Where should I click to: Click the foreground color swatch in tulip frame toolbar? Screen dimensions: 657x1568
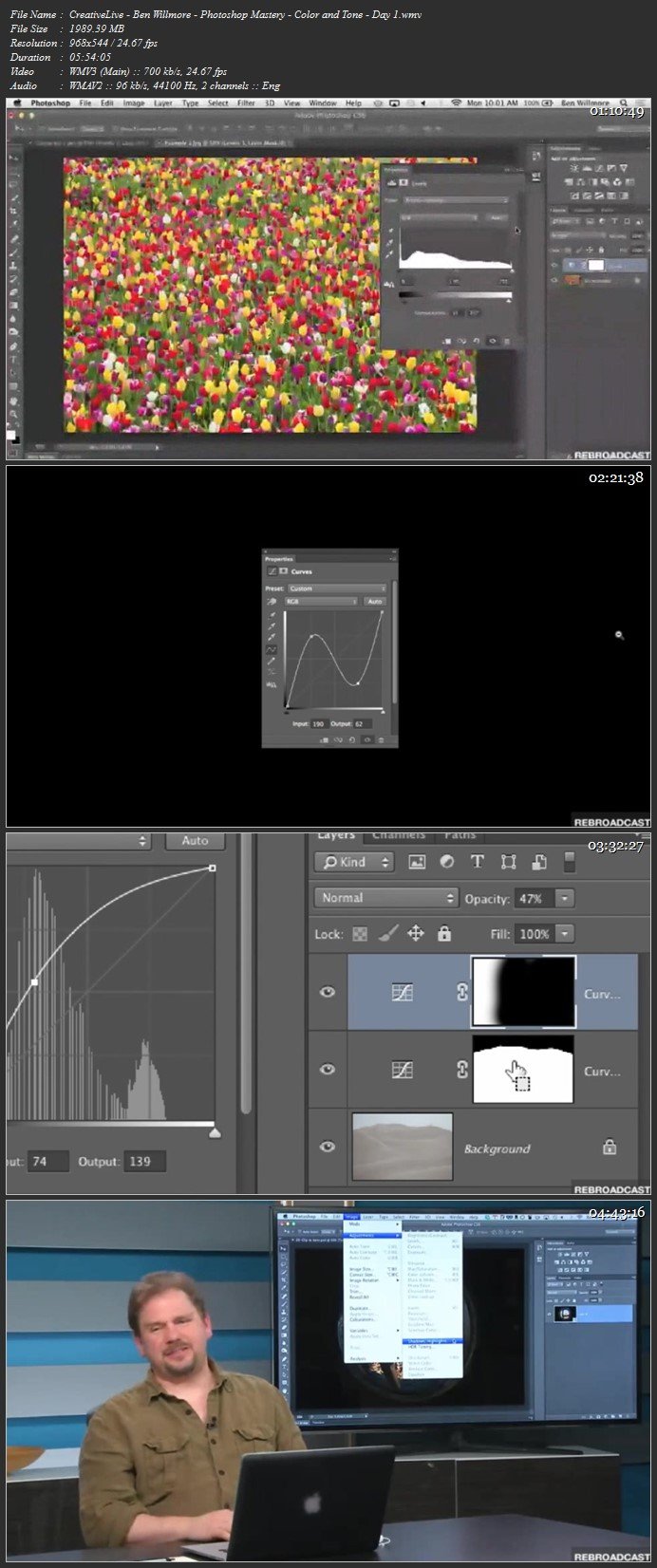(x=10, y=435)
